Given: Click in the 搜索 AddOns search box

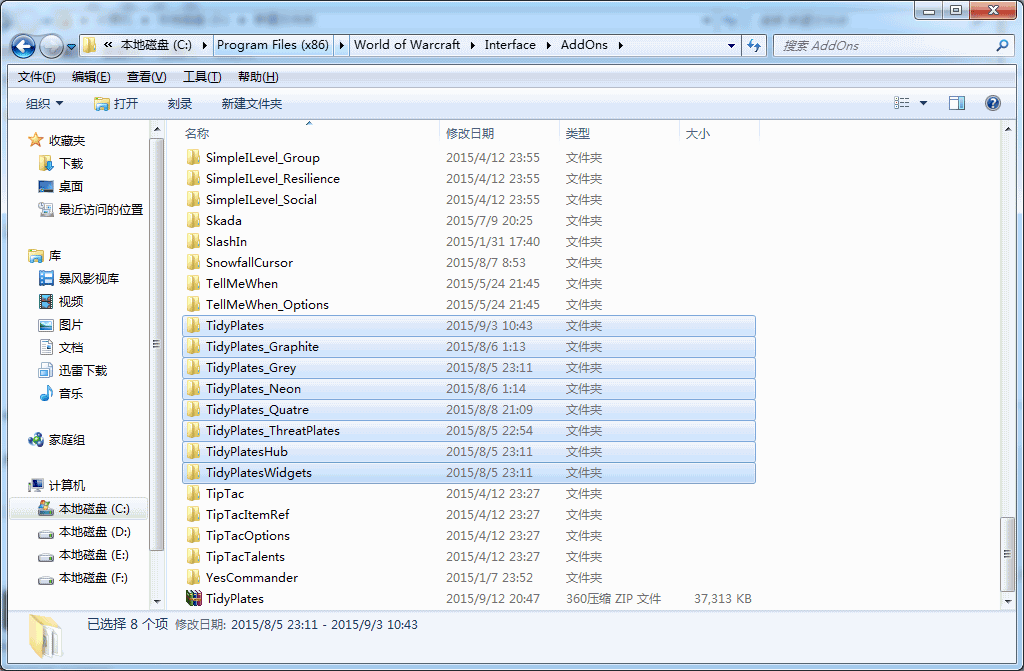Looking at the screenshot, I should pos(885,45).
